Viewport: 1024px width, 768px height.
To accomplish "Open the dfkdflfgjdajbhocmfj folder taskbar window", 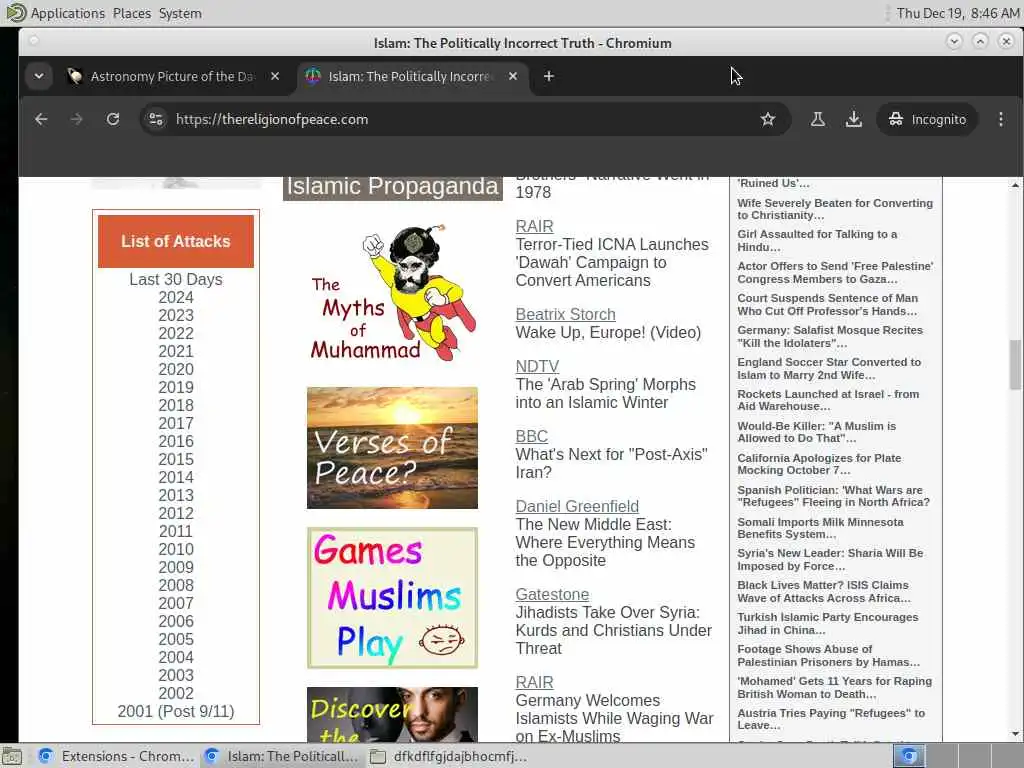I will (x=448, y=756).
